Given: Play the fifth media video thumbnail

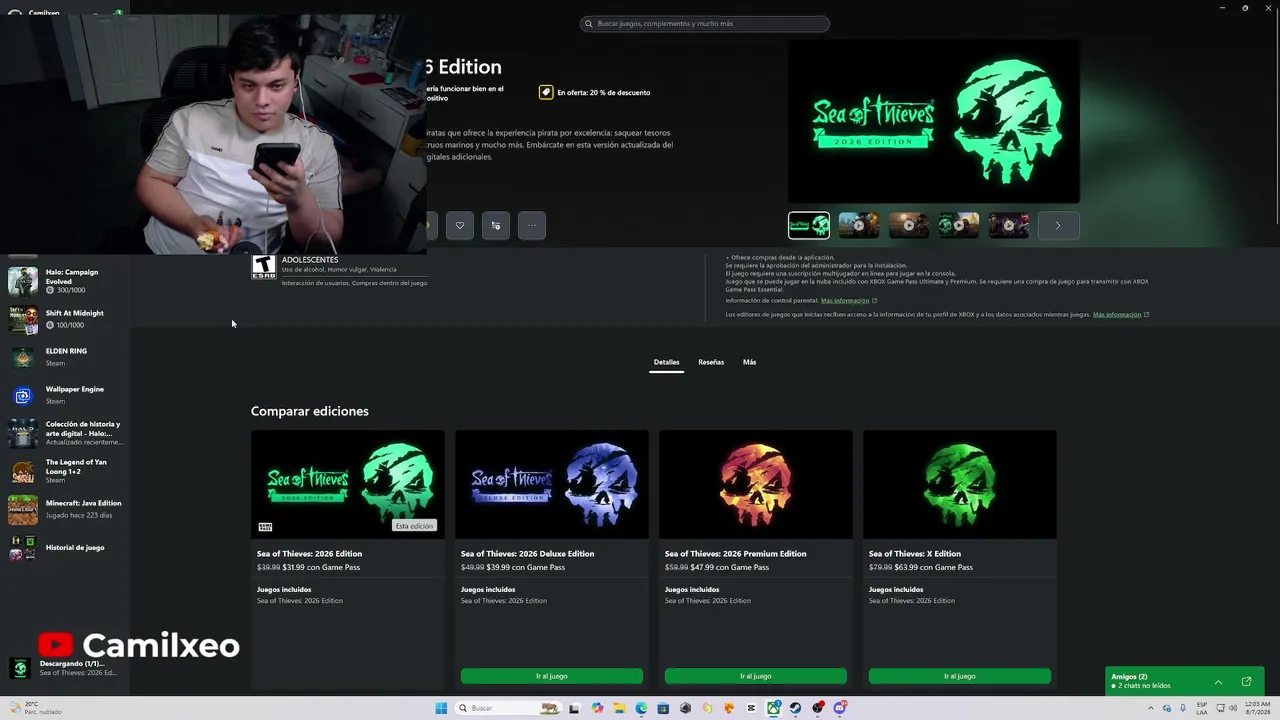Looking at the screenshot, I should coord(1009,225).
